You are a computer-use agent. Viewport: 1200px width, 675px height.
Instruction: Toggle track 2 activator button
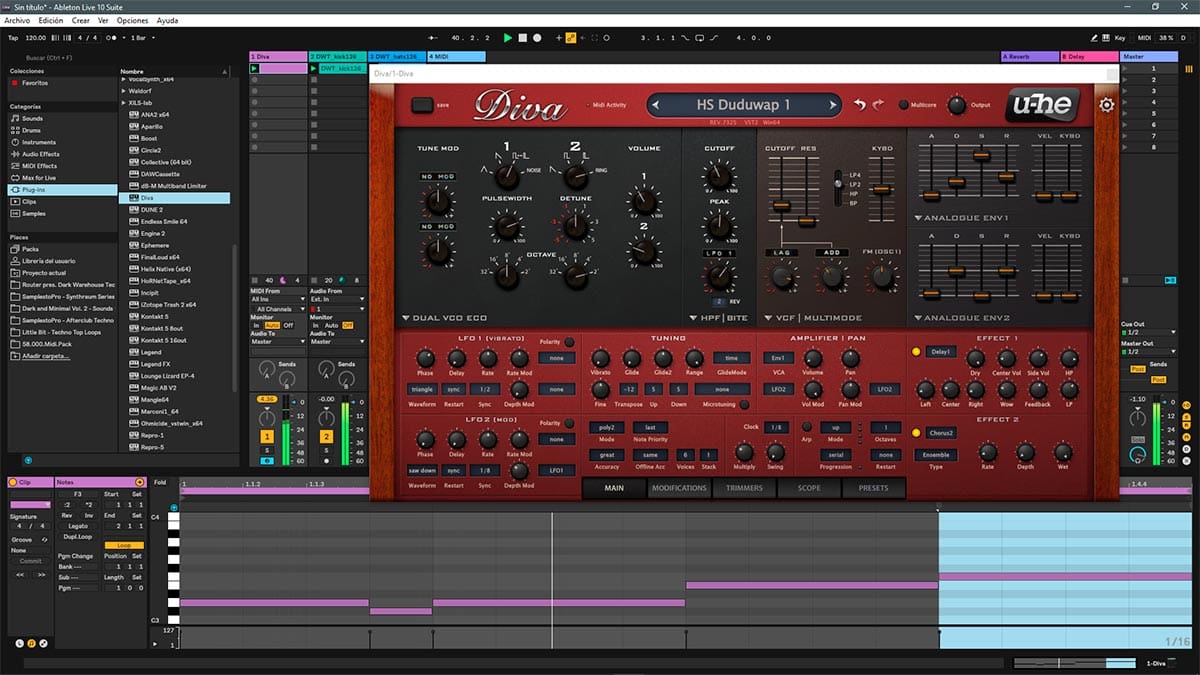326,437
